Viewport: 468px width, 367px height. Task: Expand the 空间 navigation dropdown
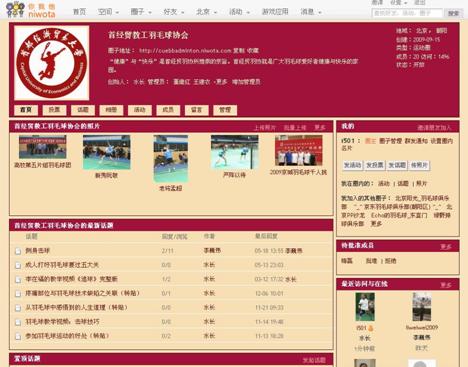[x=109, y=12]
